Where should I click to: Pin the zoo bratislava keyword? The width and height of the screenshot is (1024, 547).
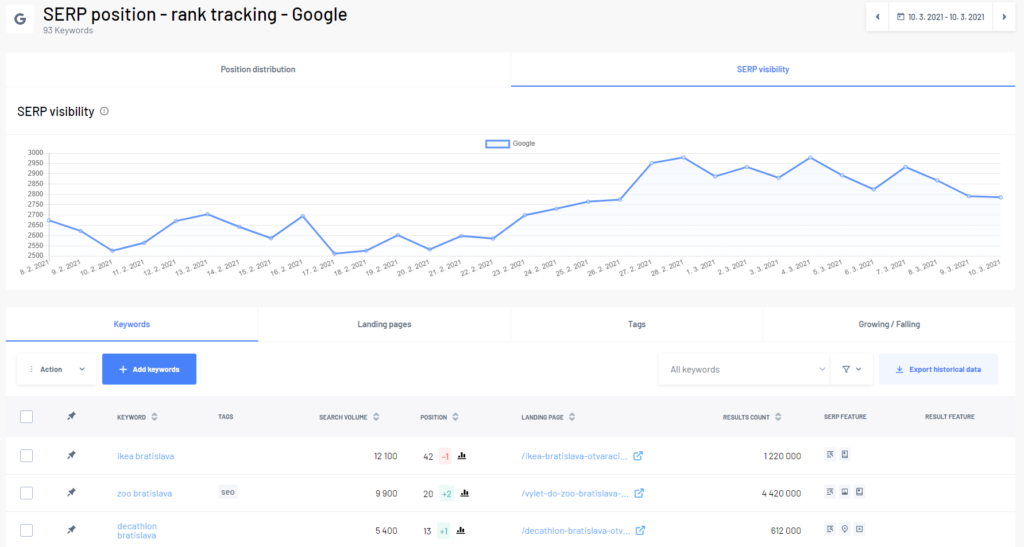tap(72, 493)
